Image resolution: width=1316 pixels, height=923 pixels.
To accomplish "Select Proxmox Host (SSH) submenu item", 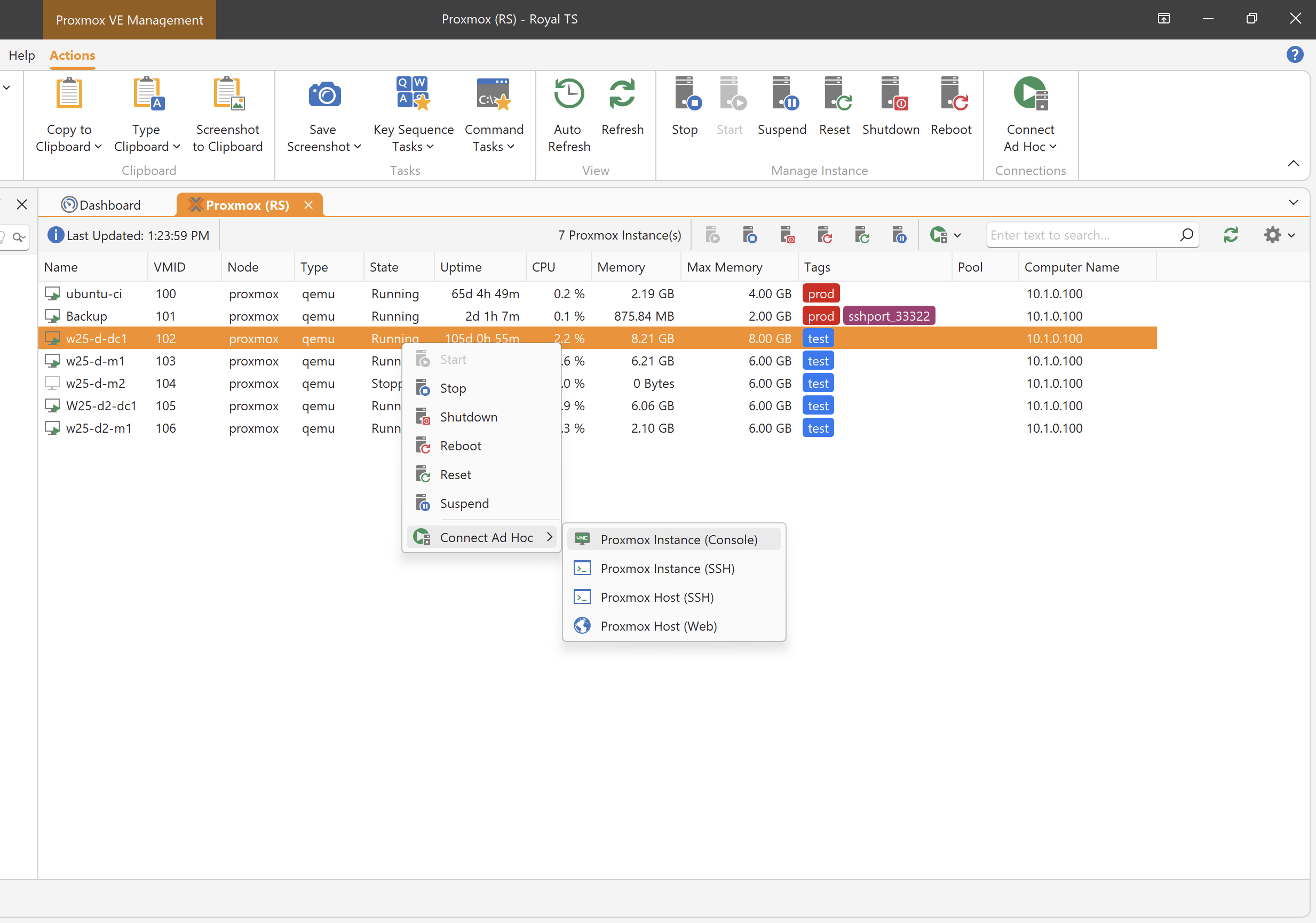I will (674, 597).
